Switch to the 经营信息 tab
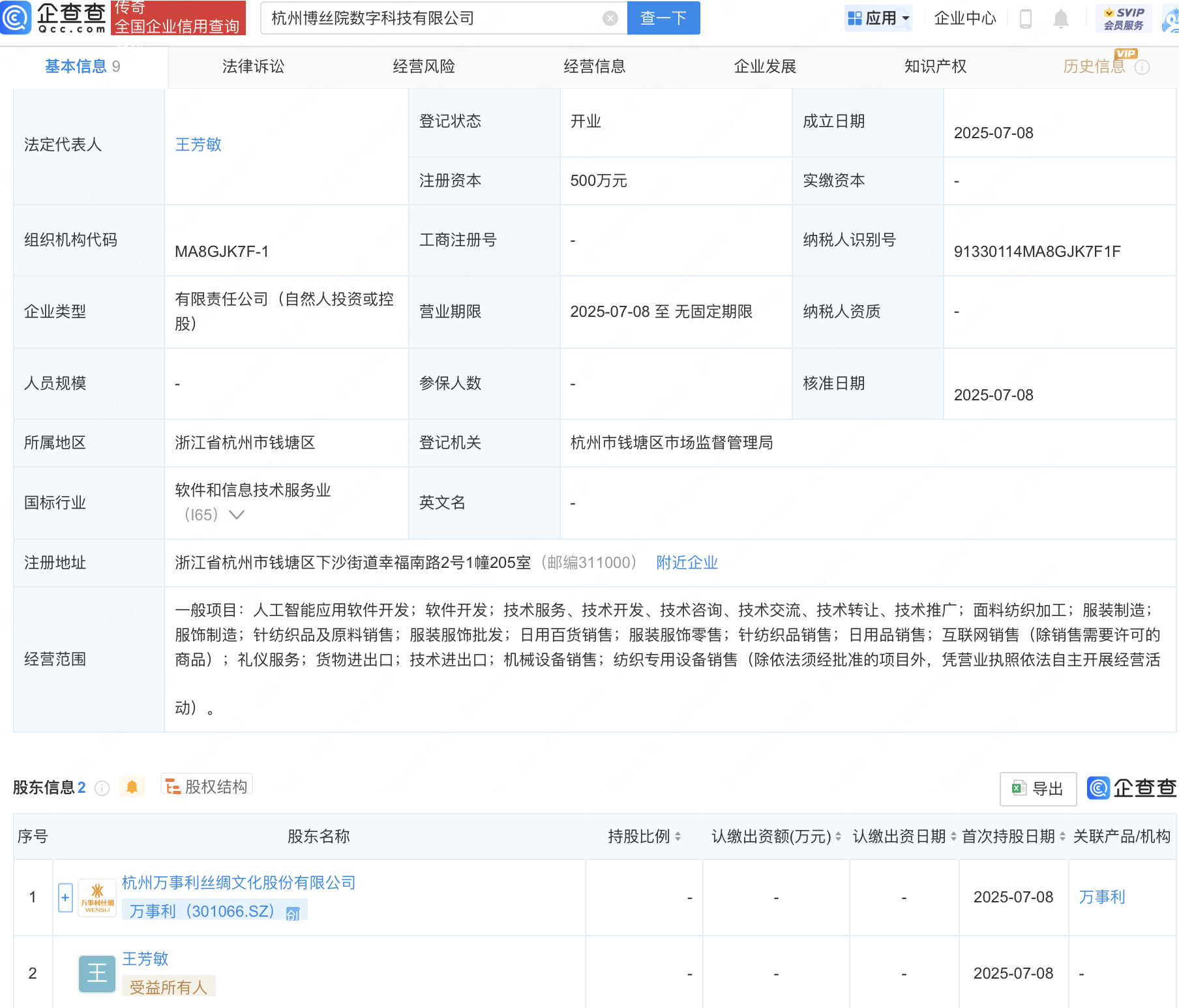This screenshot has height=1008, width=1179. click(595, 67)
